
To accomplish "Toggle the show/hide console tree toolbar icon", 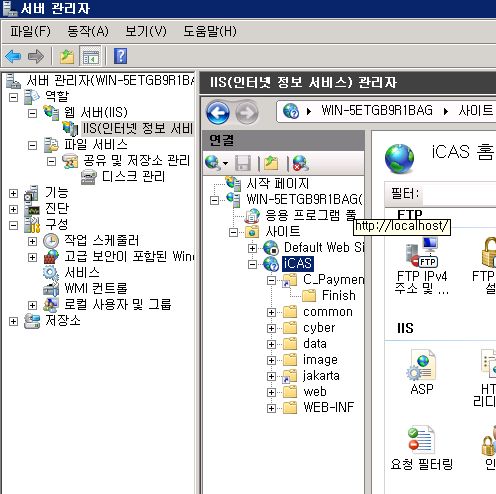I will click(91, 56).
